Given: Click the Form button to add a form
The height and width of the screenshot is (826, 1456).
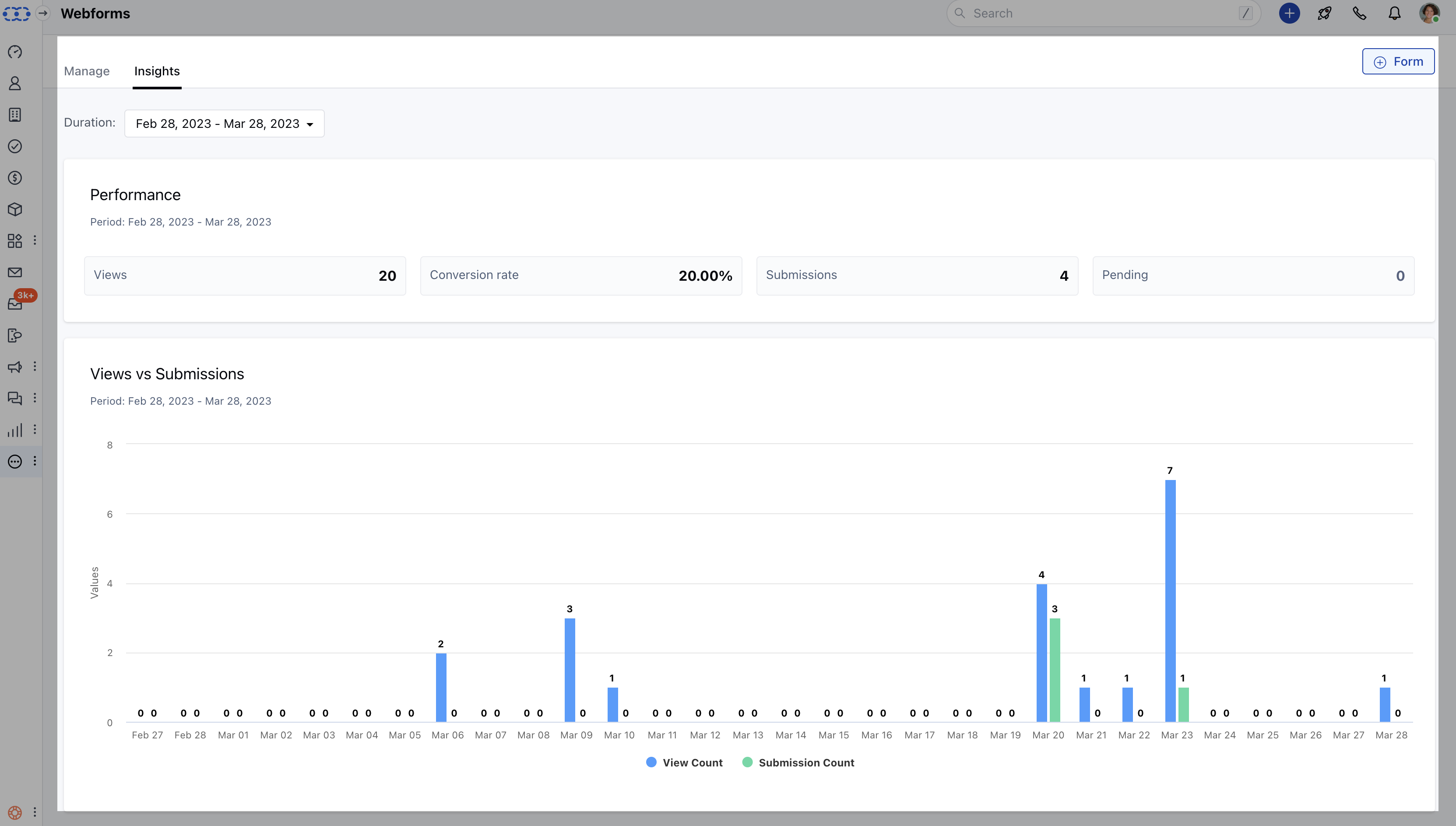Looking at the screenshot, I should (1398, 61).
